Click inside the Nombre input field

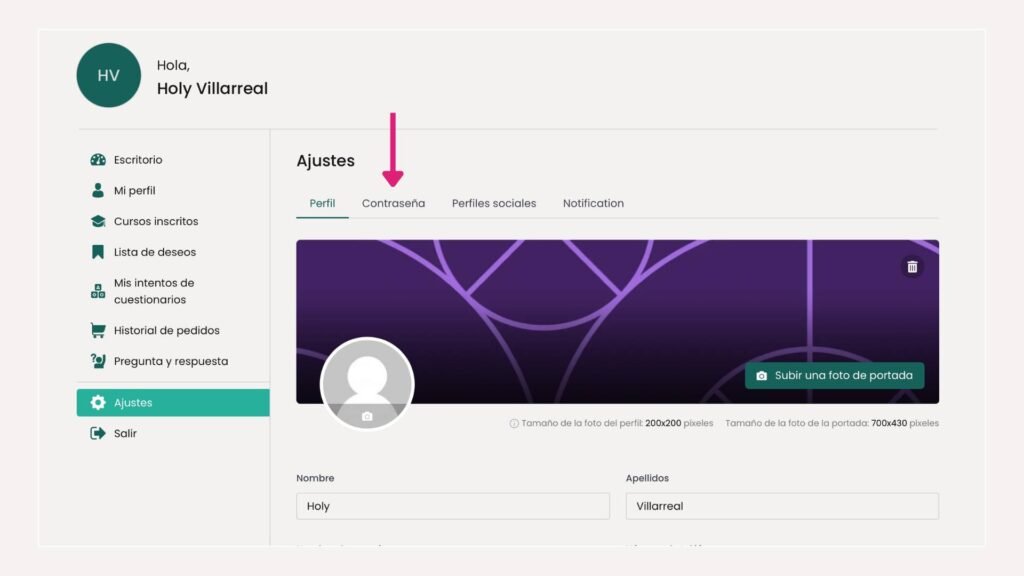click(452, 506)
